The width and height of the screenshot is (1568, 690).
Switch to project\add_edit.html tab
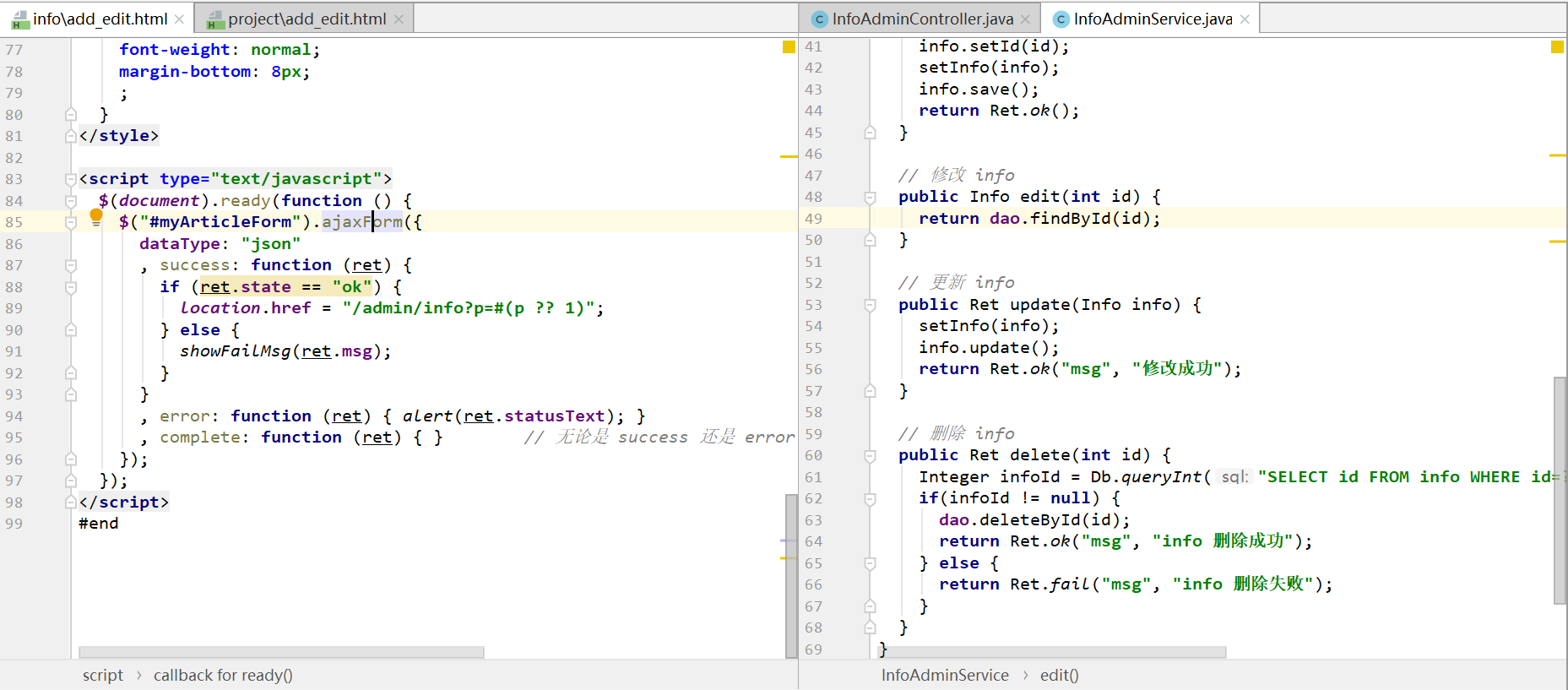307,19
